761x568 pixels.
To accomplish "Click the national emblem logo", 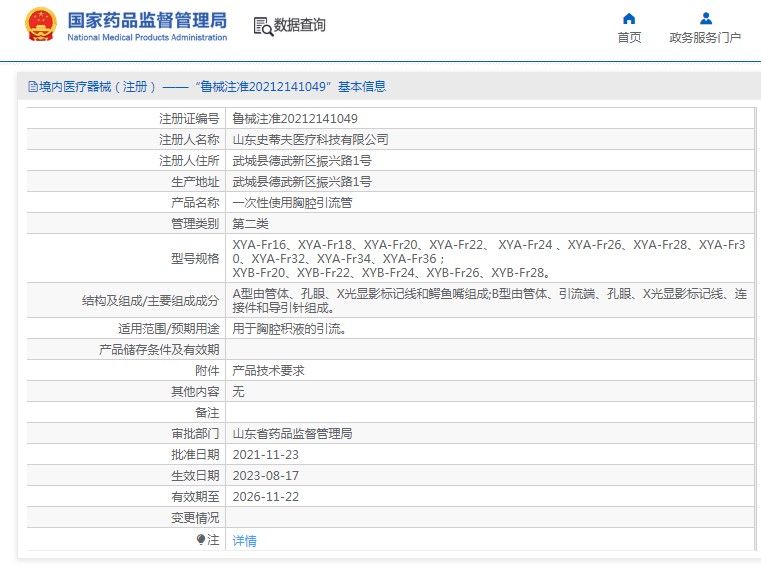I will 41,25.
